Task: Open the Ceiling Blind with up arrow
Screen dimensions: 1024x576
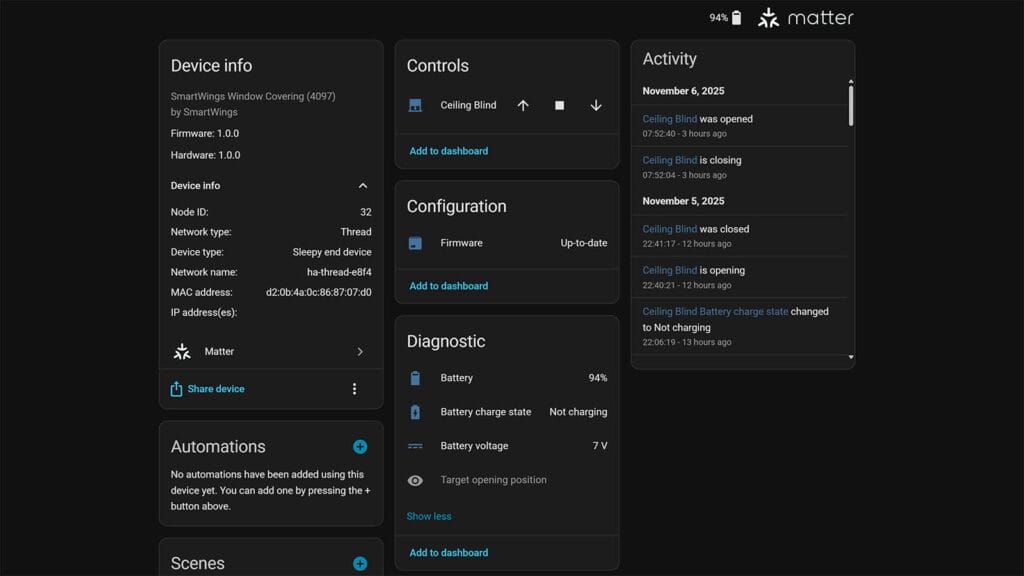Action: tap(523, 105)
